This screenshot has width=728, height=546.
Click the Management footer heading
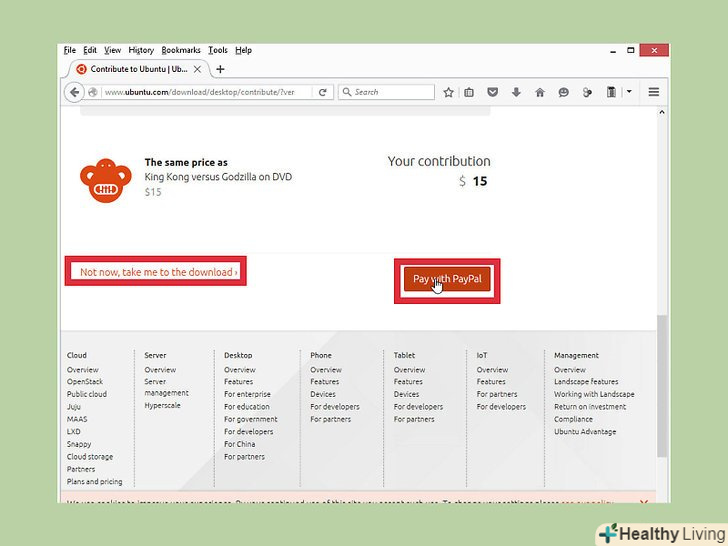click(x=576, y=356)
